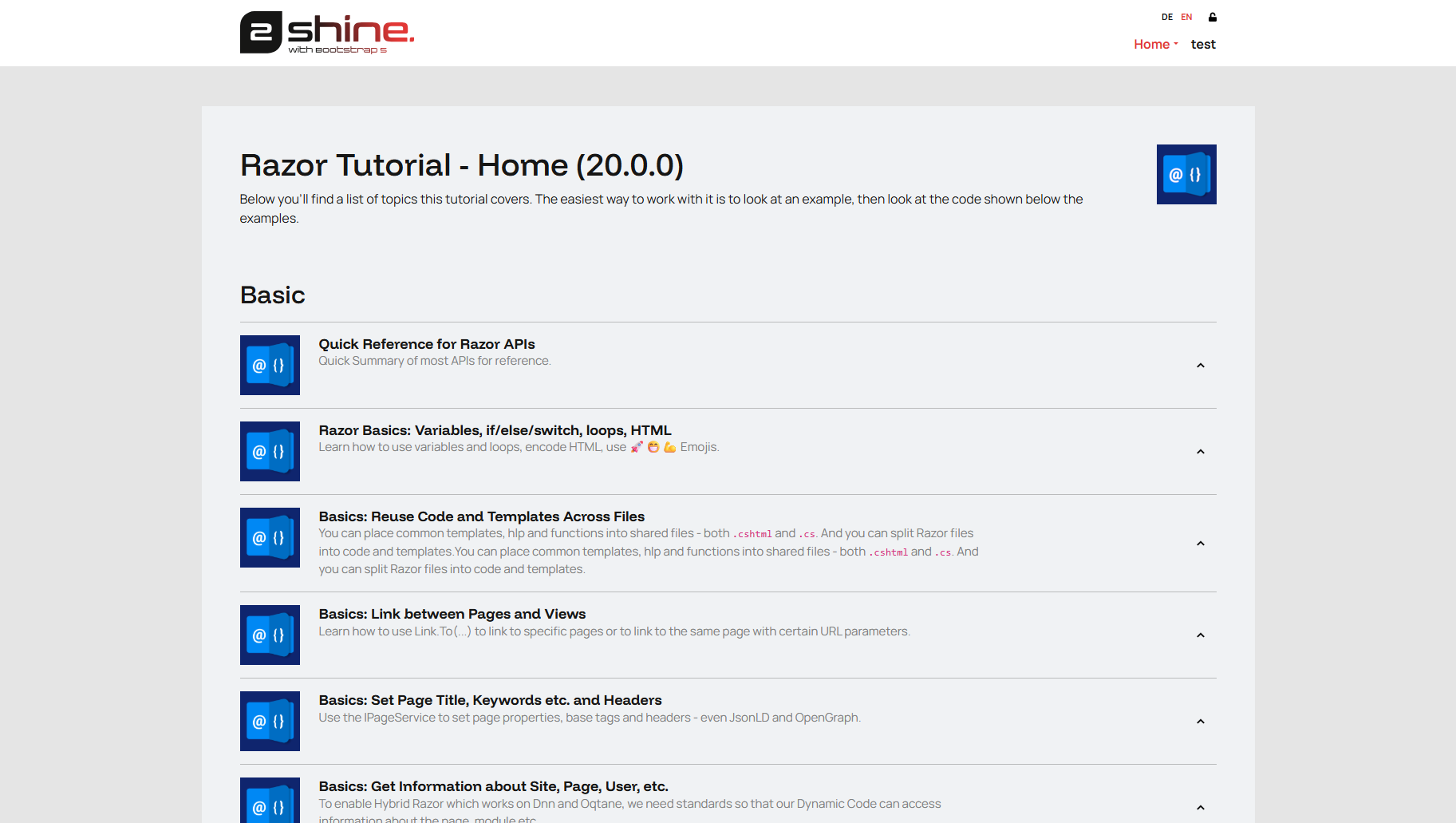Click the lock login icon
1456x823 pixels.
pyautogui.click(x=1212, y=17)
